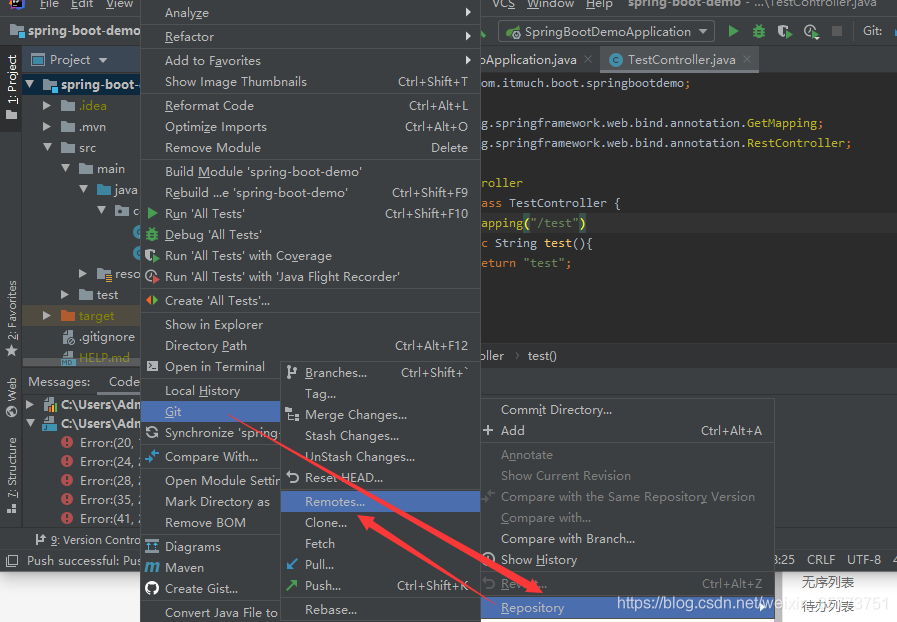Choose Create 'All Tests'...
897x622 pixels.
coord(311,301)
